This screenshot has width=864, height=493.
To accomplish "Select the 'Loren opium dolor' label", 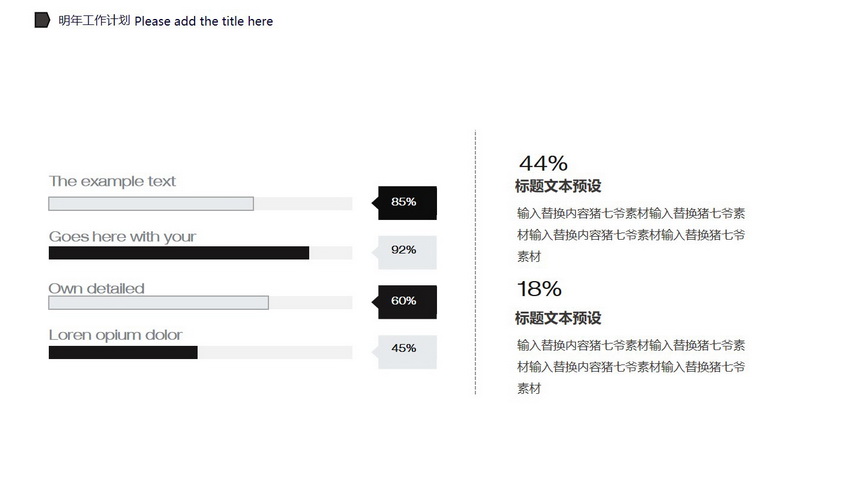I will [x=115, y=335].
